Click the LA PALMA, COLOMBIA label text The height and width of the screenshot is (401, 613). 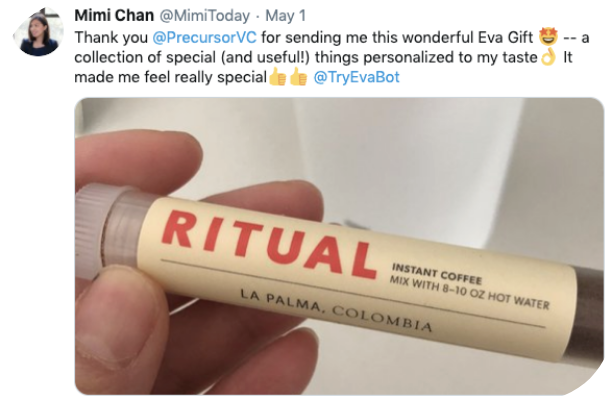click(336, 310)
